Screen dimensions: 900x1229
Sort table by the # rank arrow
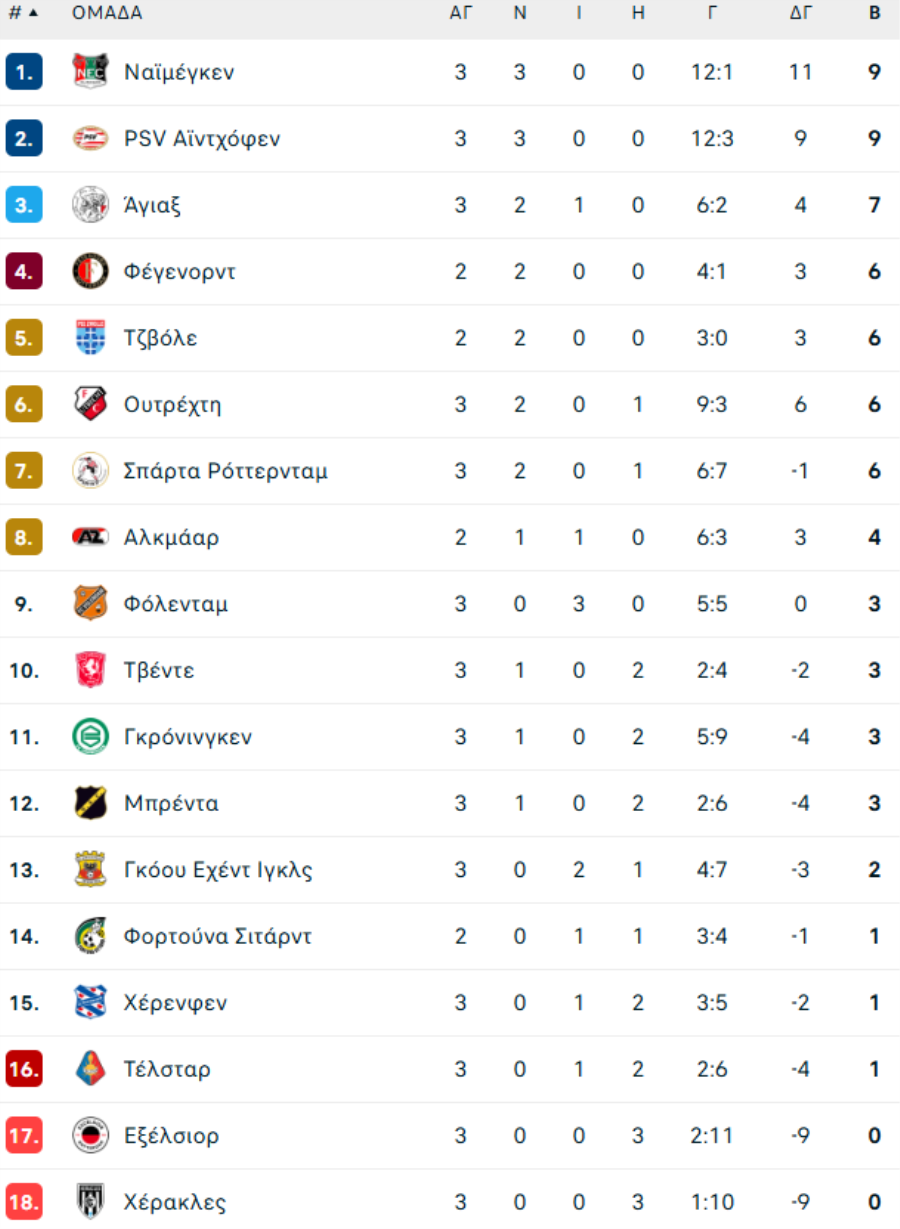point(24,13)
